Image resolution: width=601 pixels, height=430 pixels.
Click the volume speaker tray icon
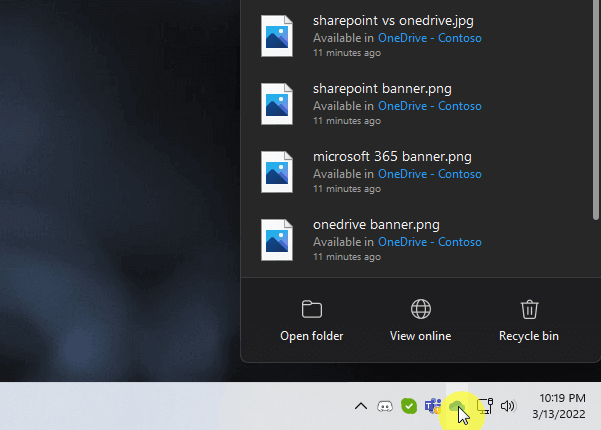pyautogui.click(x=508, y=406)
